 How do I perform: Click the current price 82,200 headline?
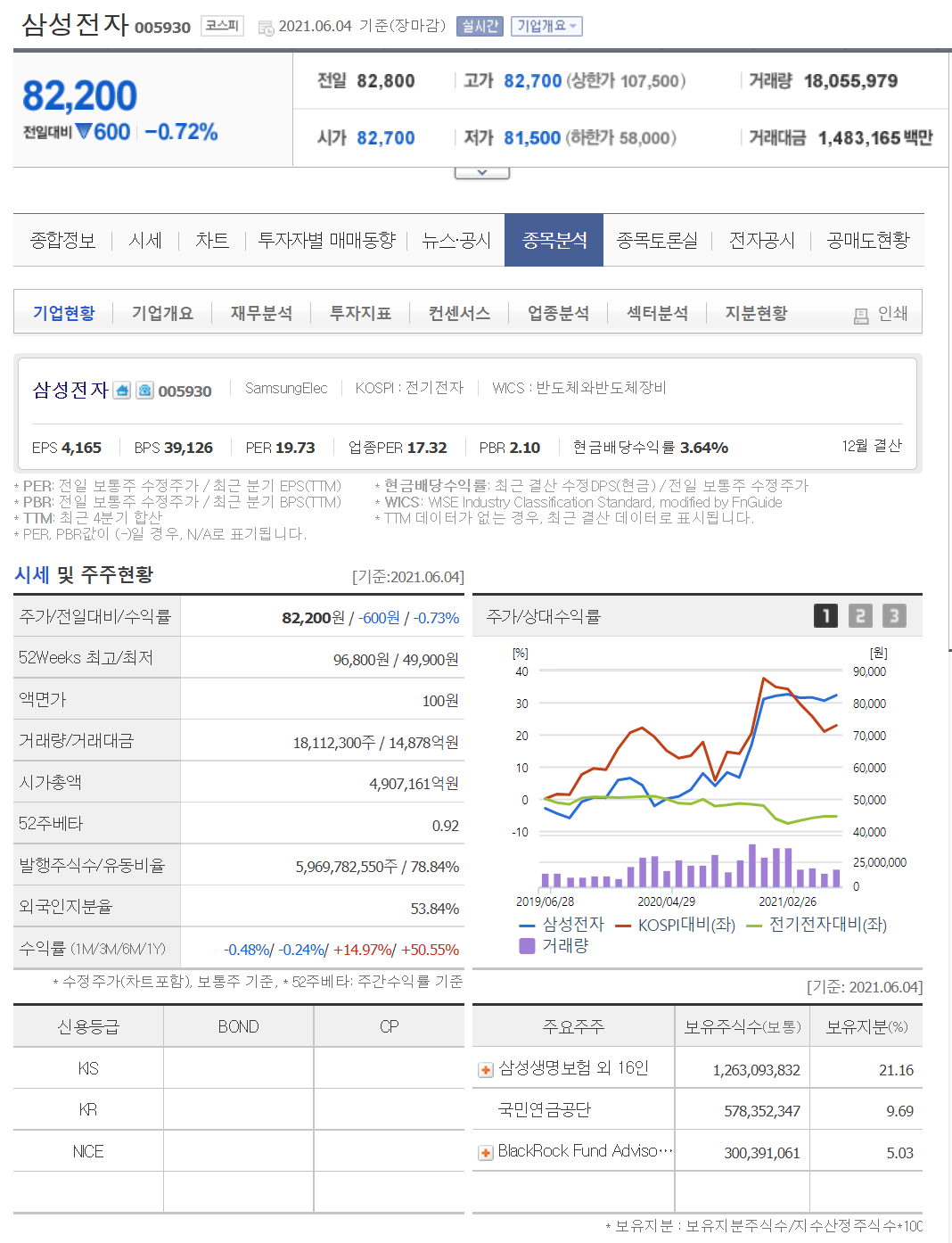79,95
